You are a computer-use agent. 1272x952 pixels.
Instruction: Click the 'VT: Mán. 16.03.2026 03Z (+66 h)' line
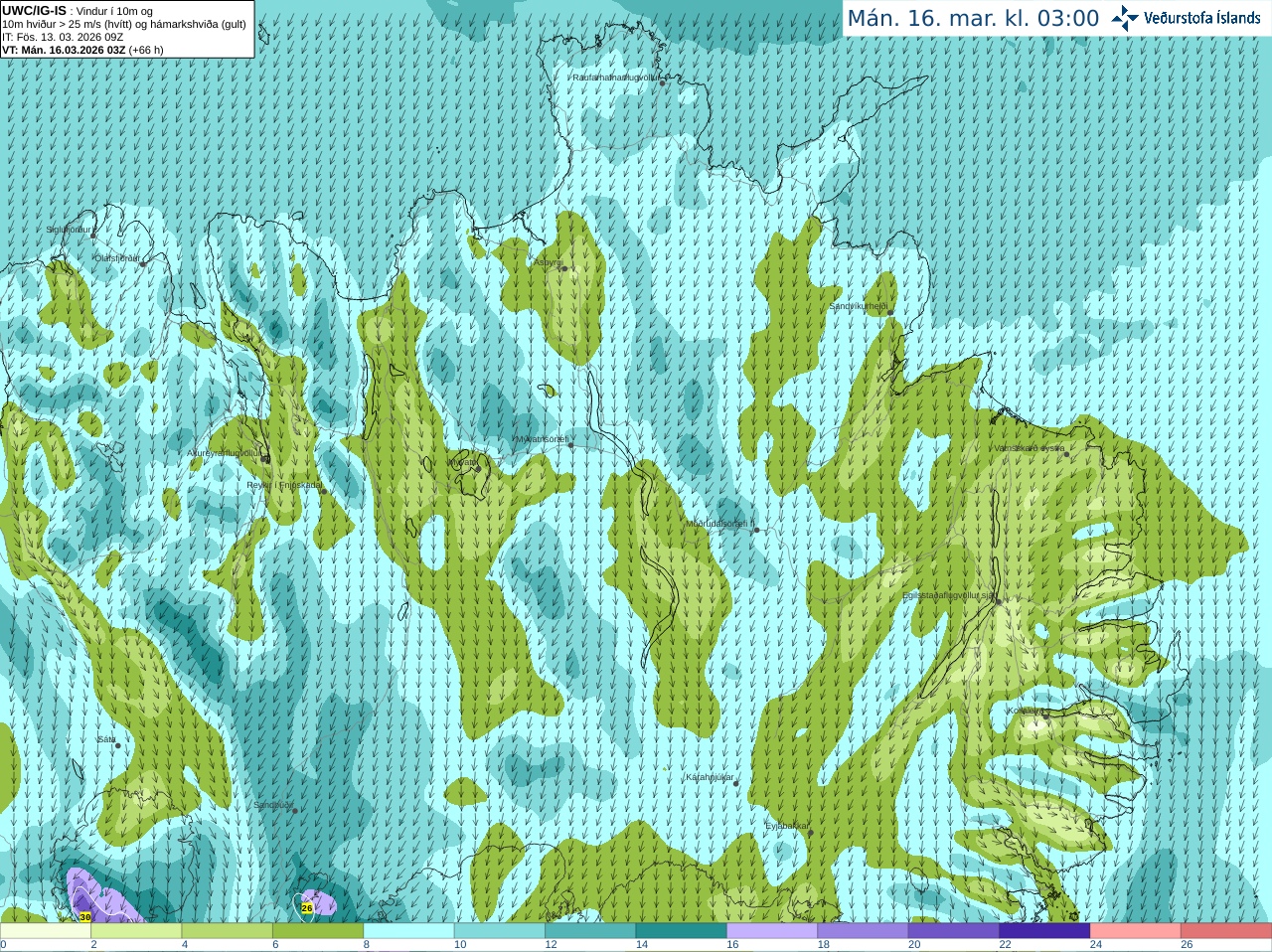(82, 50)
